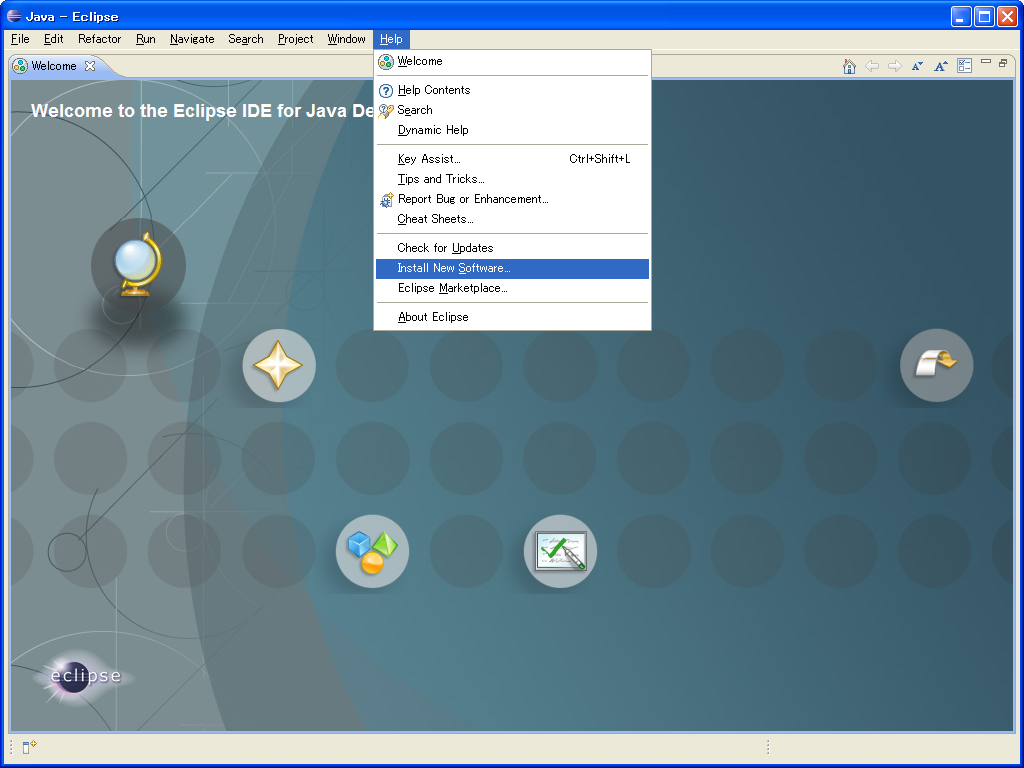Maximize the Welcome view panel
This screenshot has width=1024, height=768.
[x=1003, y=63]
